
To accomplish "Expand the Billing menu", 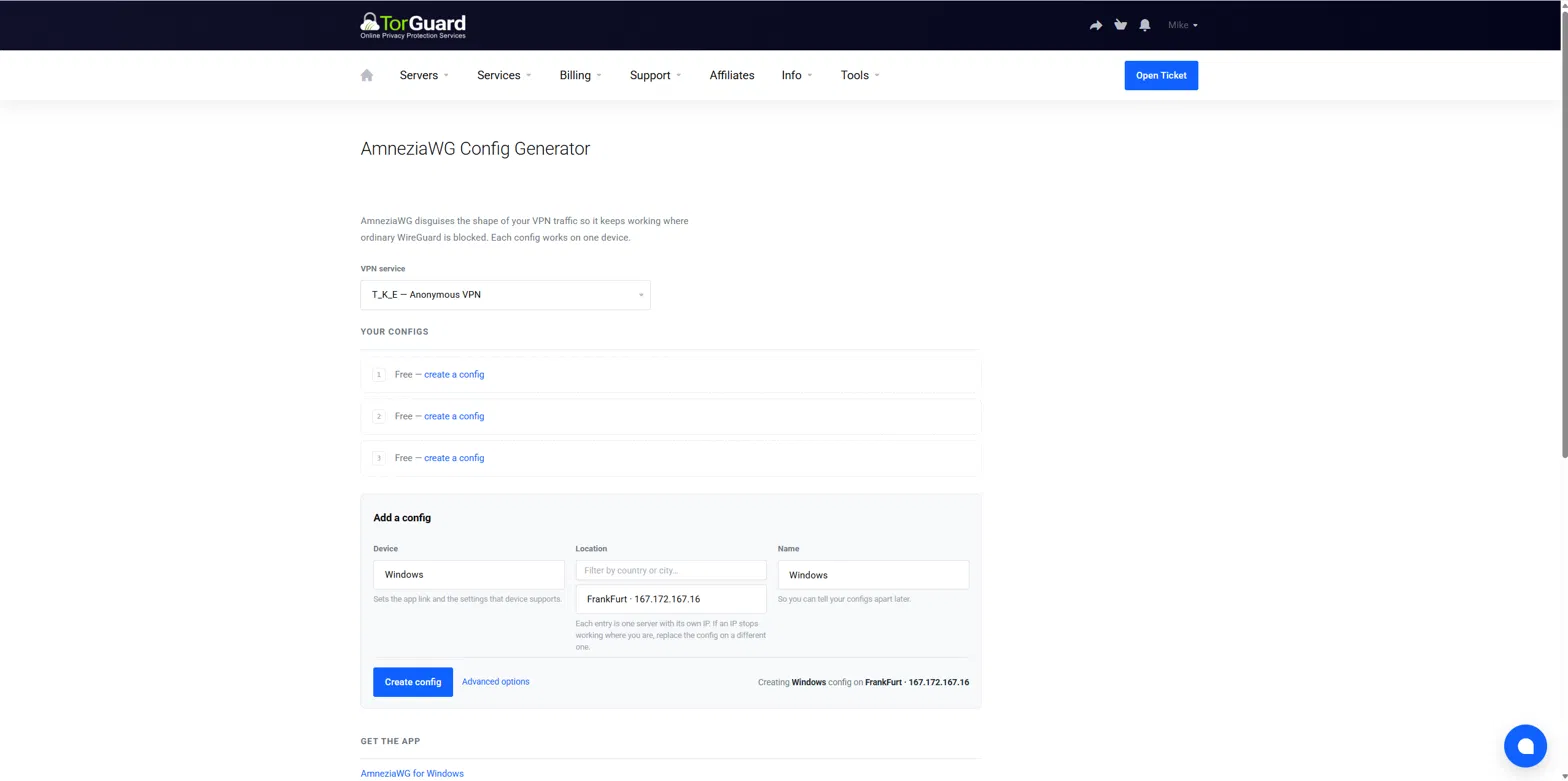I will tap(581, 75).
